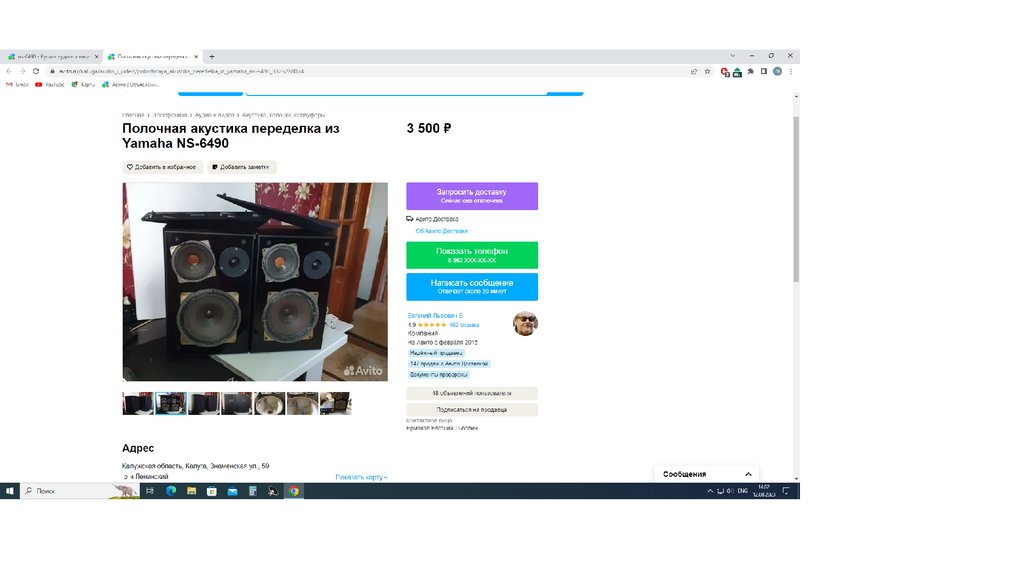Open the 162 отзыва reviews link
The image size is (1024, 576).
(x=464, y=325)
